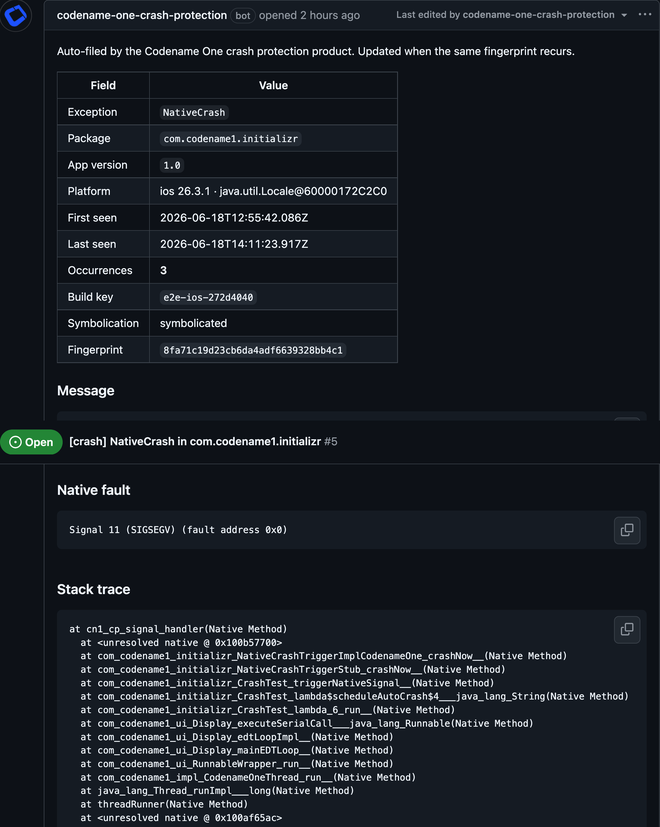Image resolution: width=660 pixels, height=827 pixels.
Task: Select the Build key e2e-ios-272d4040
Action: click(208, 297)
